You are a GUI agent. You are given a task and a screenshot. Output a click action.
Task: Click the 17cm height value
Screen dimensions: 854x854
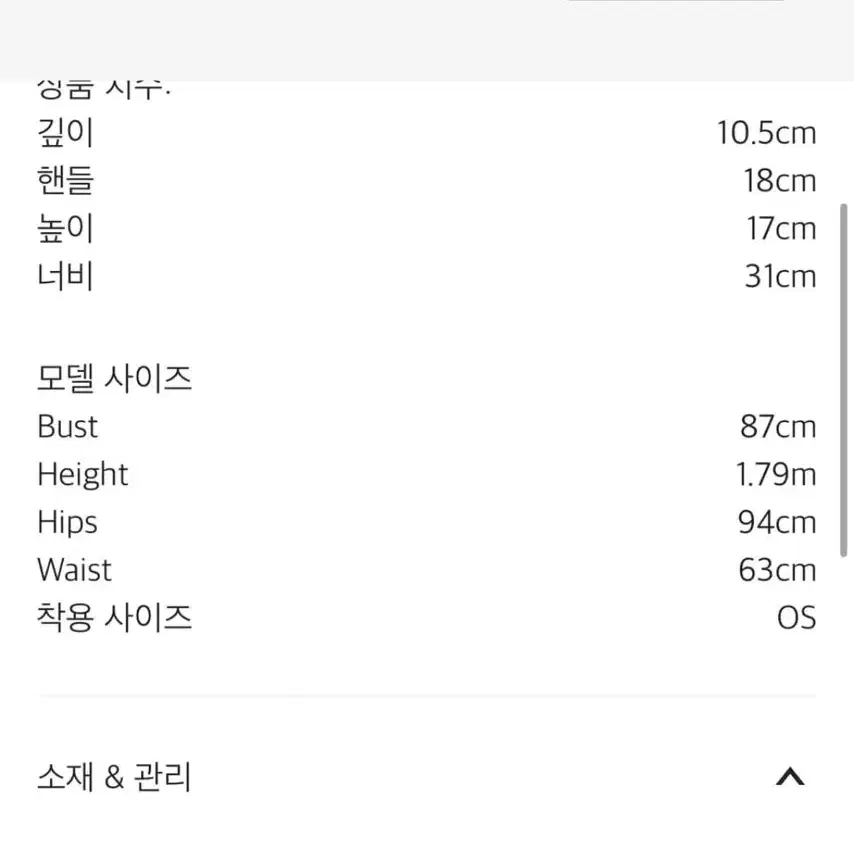(781, 228)
